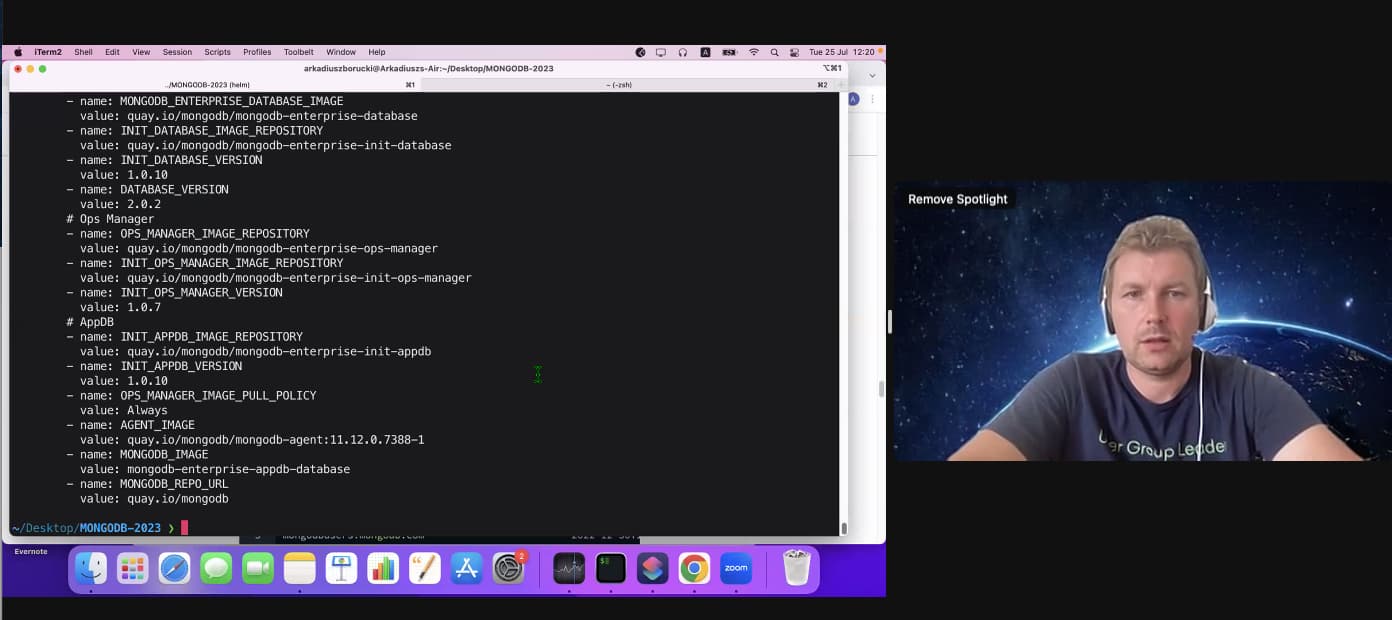Click 'AGENT_IMAGE' name line

point(131,425)
